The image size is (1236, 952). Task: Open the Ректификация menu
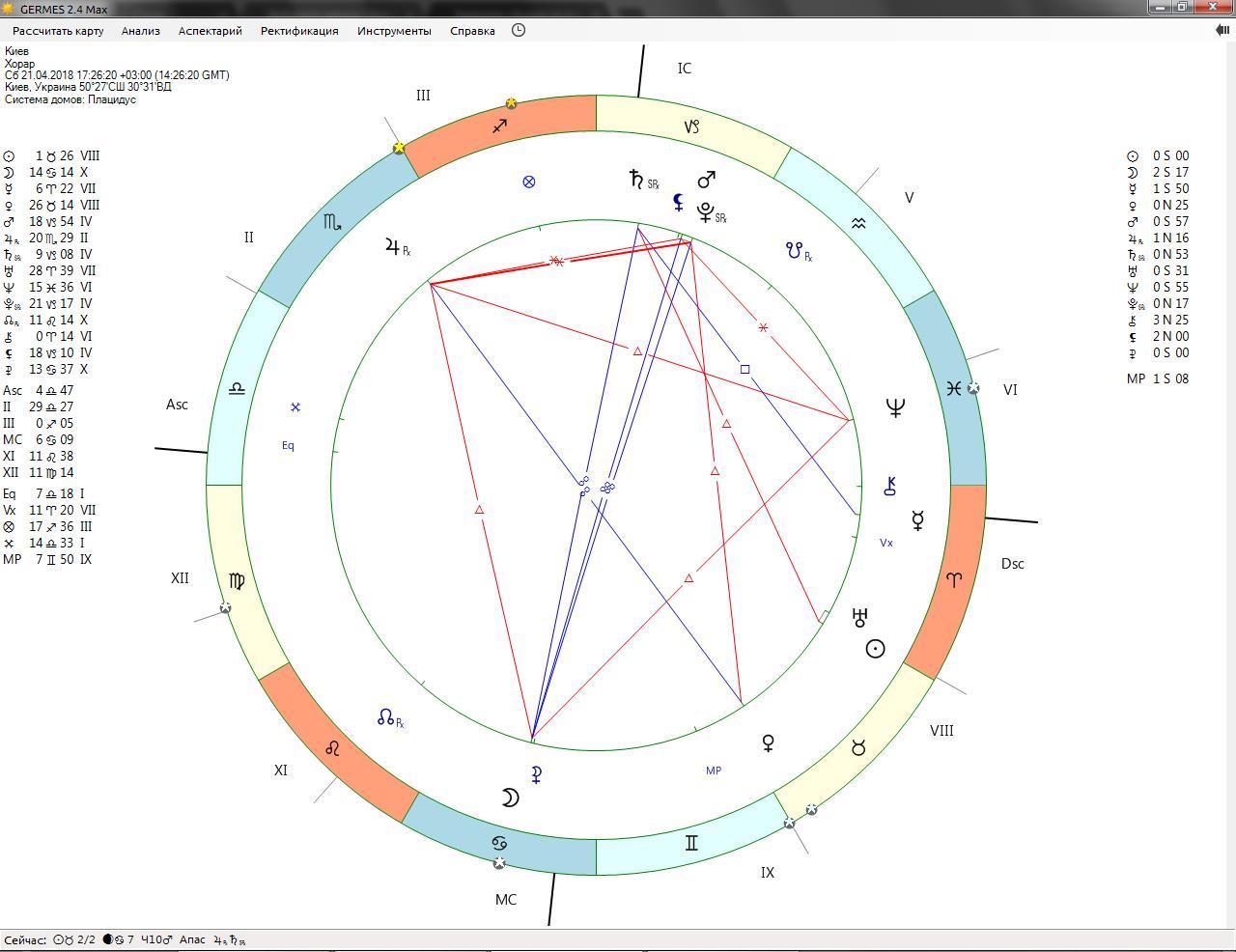(x=299, y=31)
